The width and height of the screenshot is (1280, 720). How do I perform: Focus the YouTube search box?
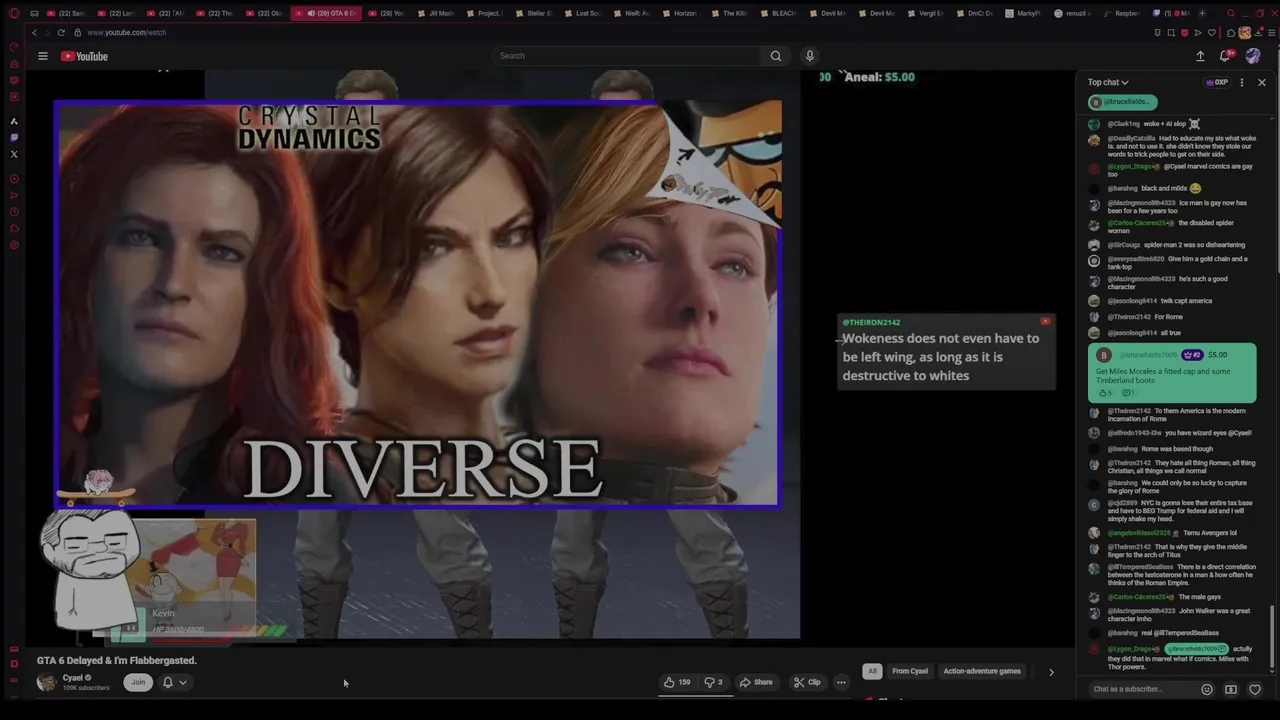pos(626,56)
